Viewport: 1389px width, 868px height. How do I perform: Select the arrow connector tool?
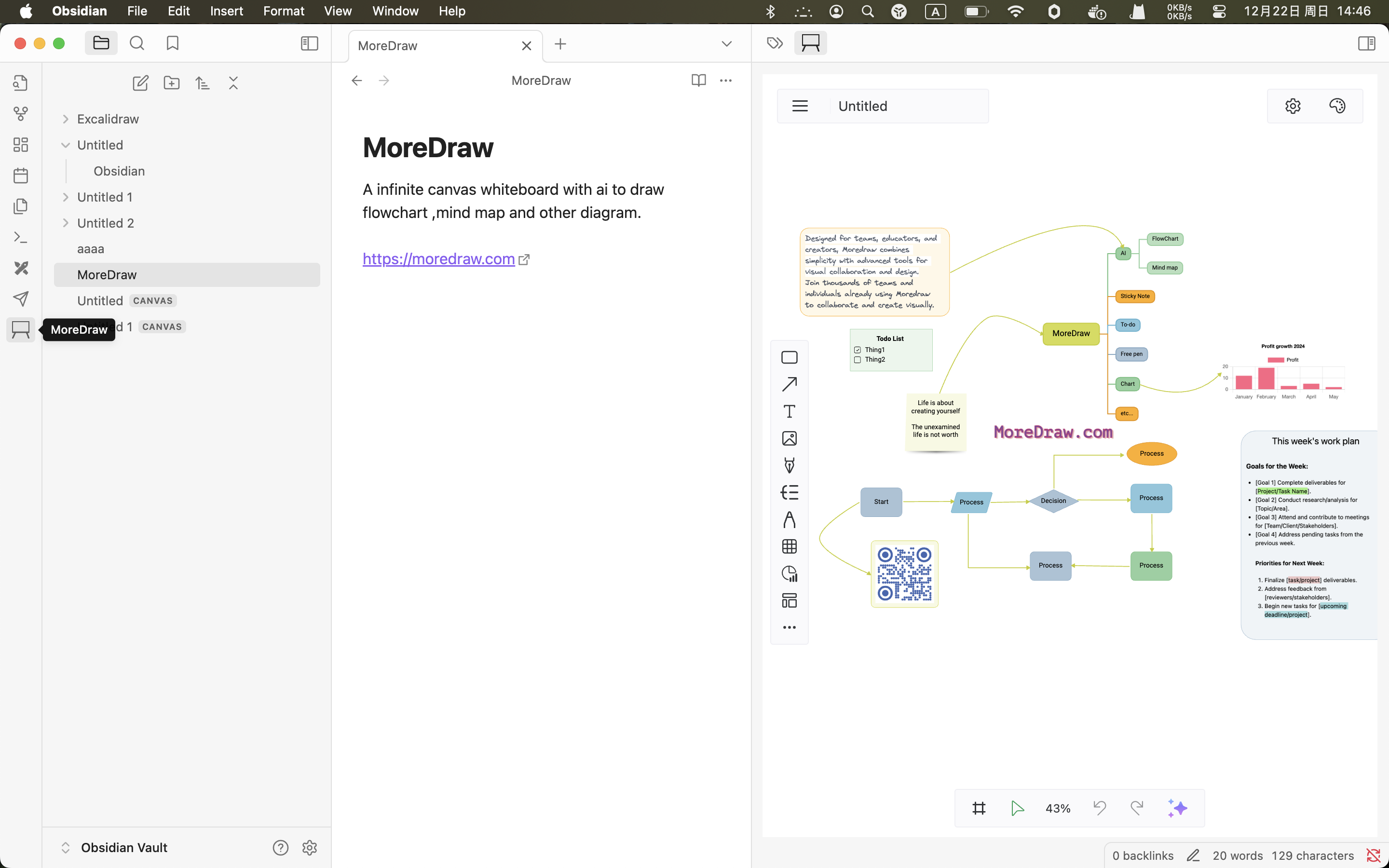pyautogui.click(x=789, y=385)
